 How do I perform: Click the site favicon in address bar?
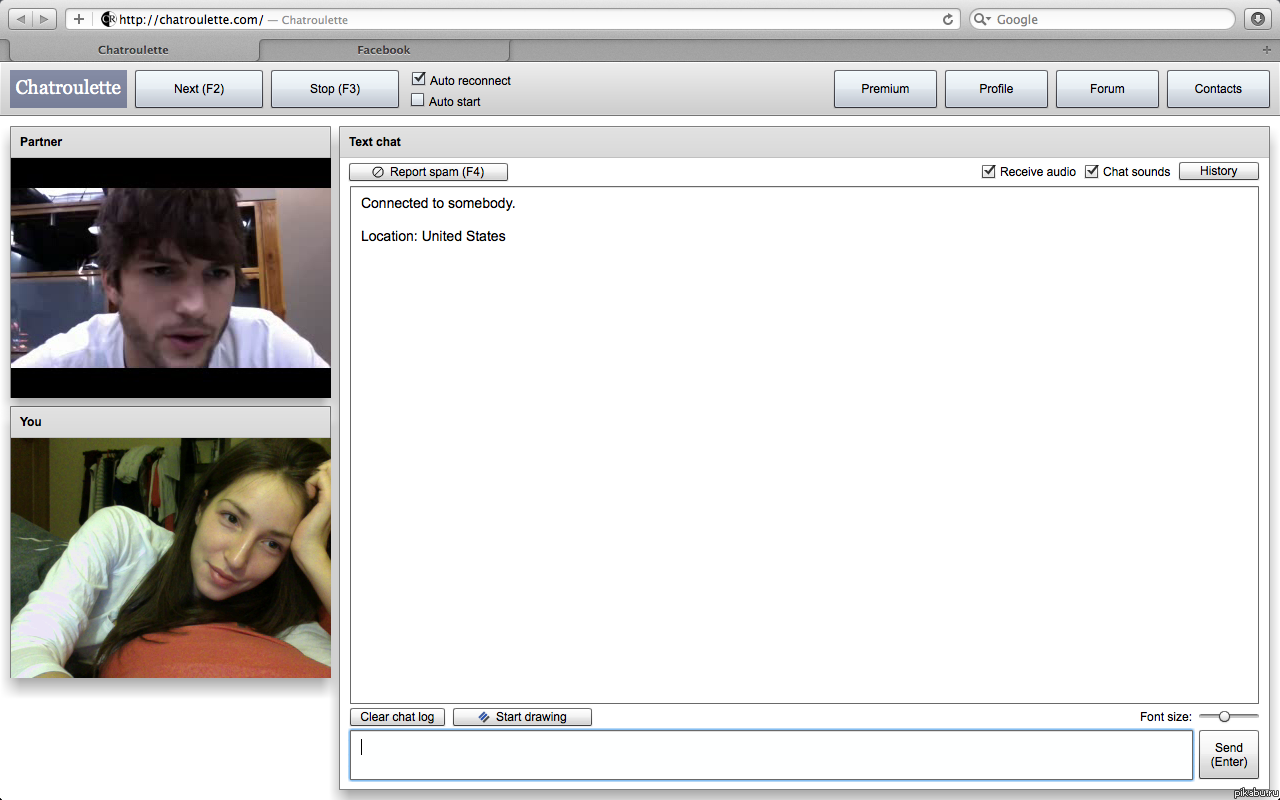tap(109, 19)
